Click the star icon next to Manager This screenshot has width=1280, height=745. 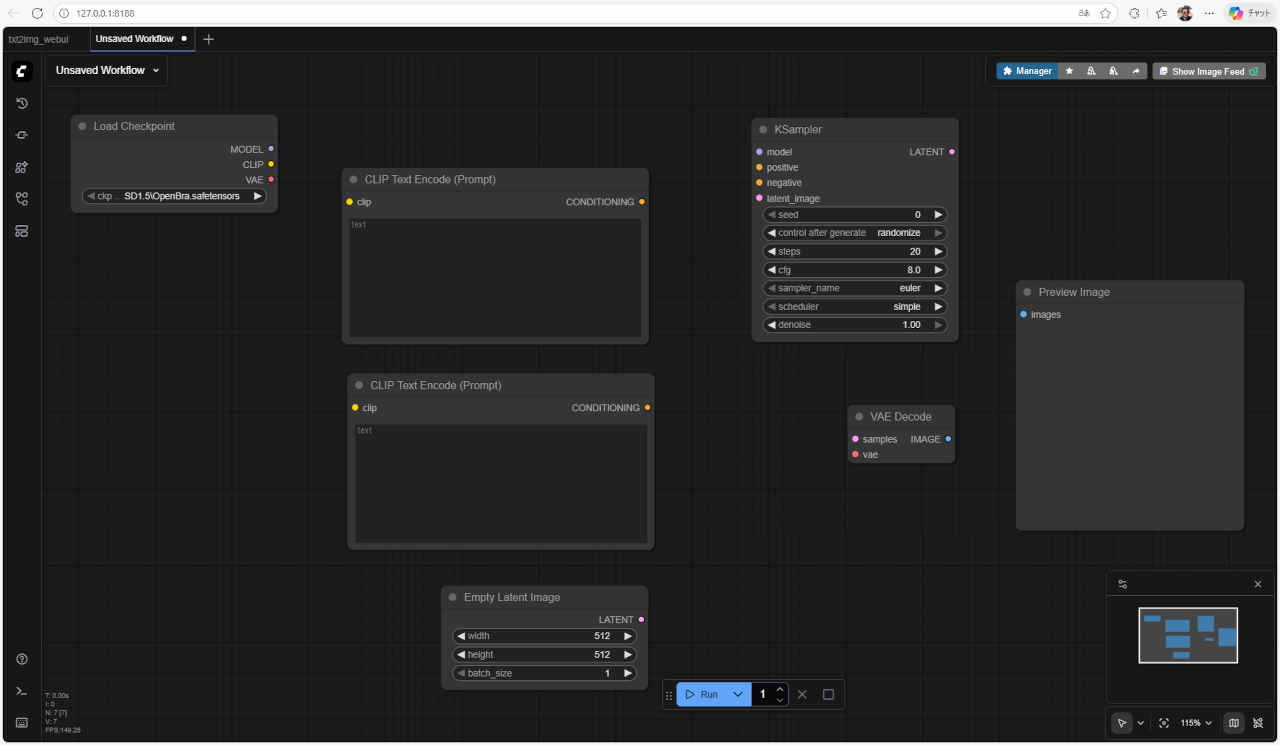[1069, 71]
